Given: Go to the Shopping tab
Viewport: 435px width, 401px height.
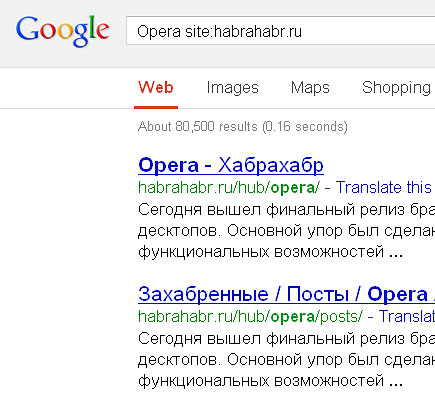Looking at the screenshot, I should tap(396, 88).
